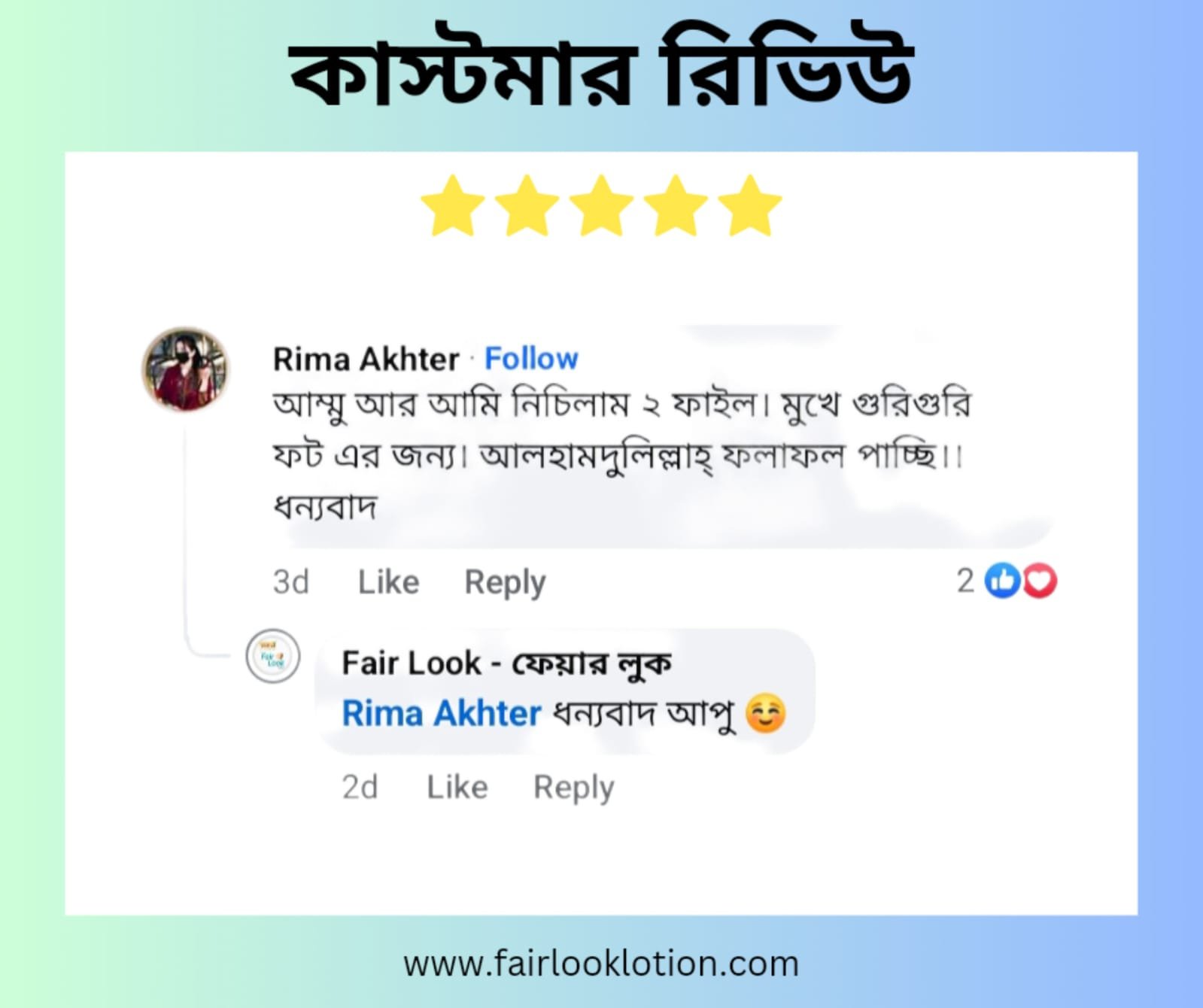Select the second yellow star
Viewport: 1203px width, 1008px height.
coord(527,205)
